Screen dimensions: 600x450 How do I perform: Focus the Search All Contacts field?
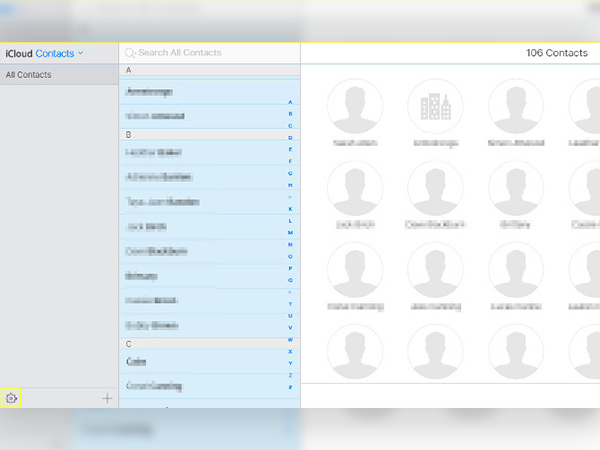point(210,53)
